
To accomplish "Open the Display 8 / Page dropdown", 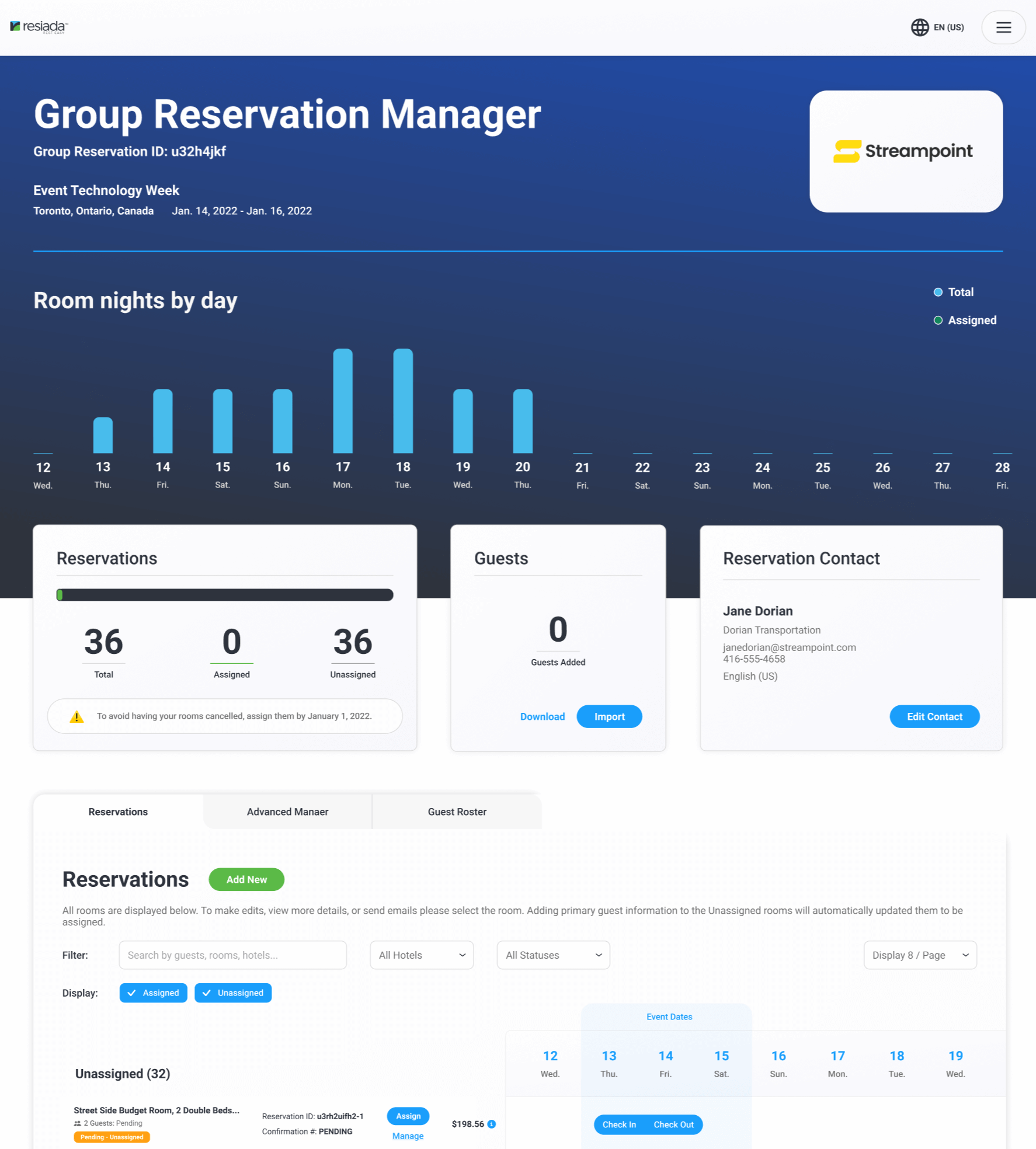I will coord(919,955).
